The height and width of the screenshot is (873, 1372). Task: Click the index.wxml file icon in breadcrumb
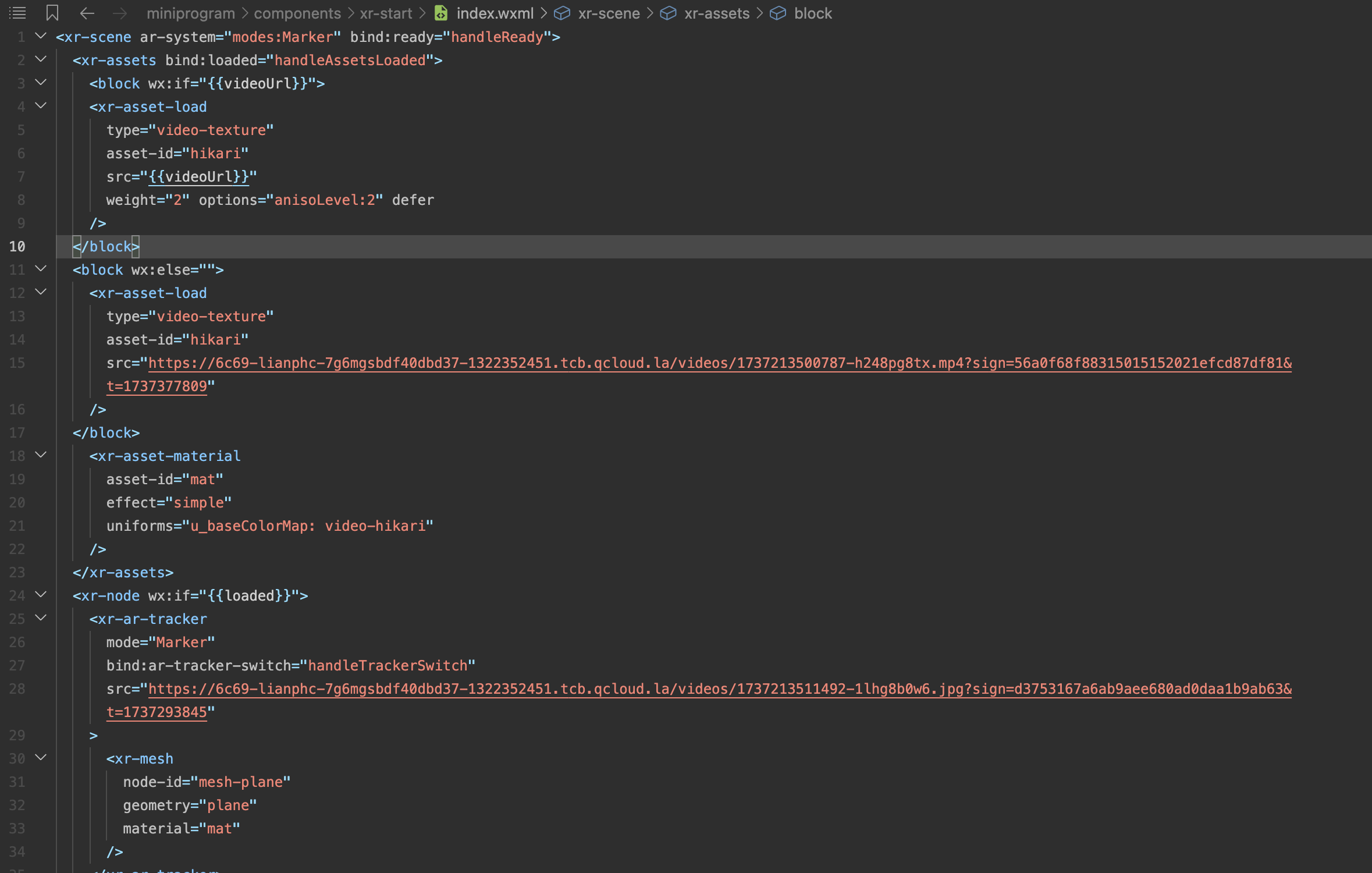[x=441, y=13]
